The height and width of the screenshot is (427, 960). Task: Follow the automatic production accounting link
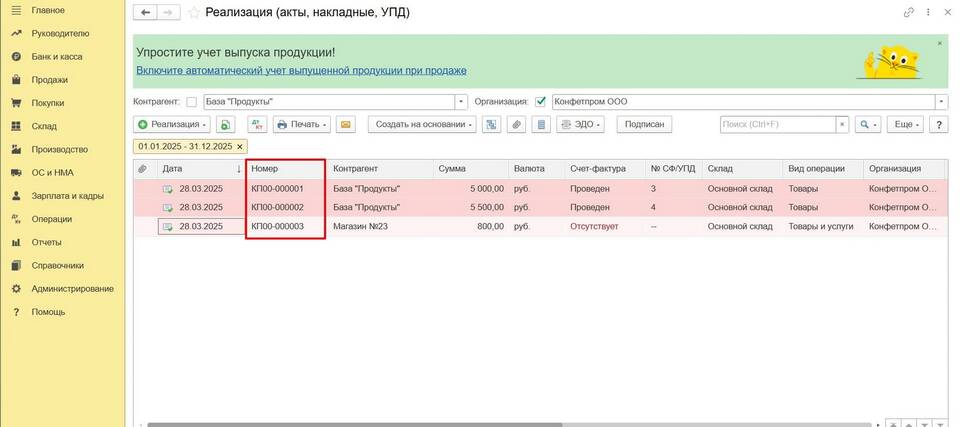coord(301,71)
